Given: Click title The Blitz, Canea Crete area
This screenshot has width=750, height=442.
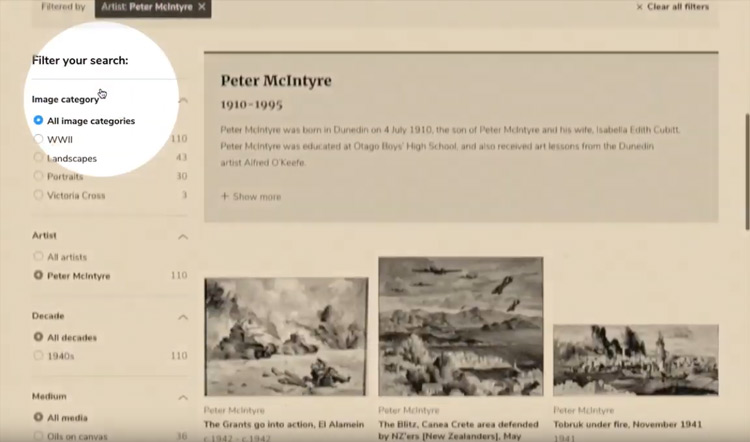Looking at the screenshot, I should [458, 430].
